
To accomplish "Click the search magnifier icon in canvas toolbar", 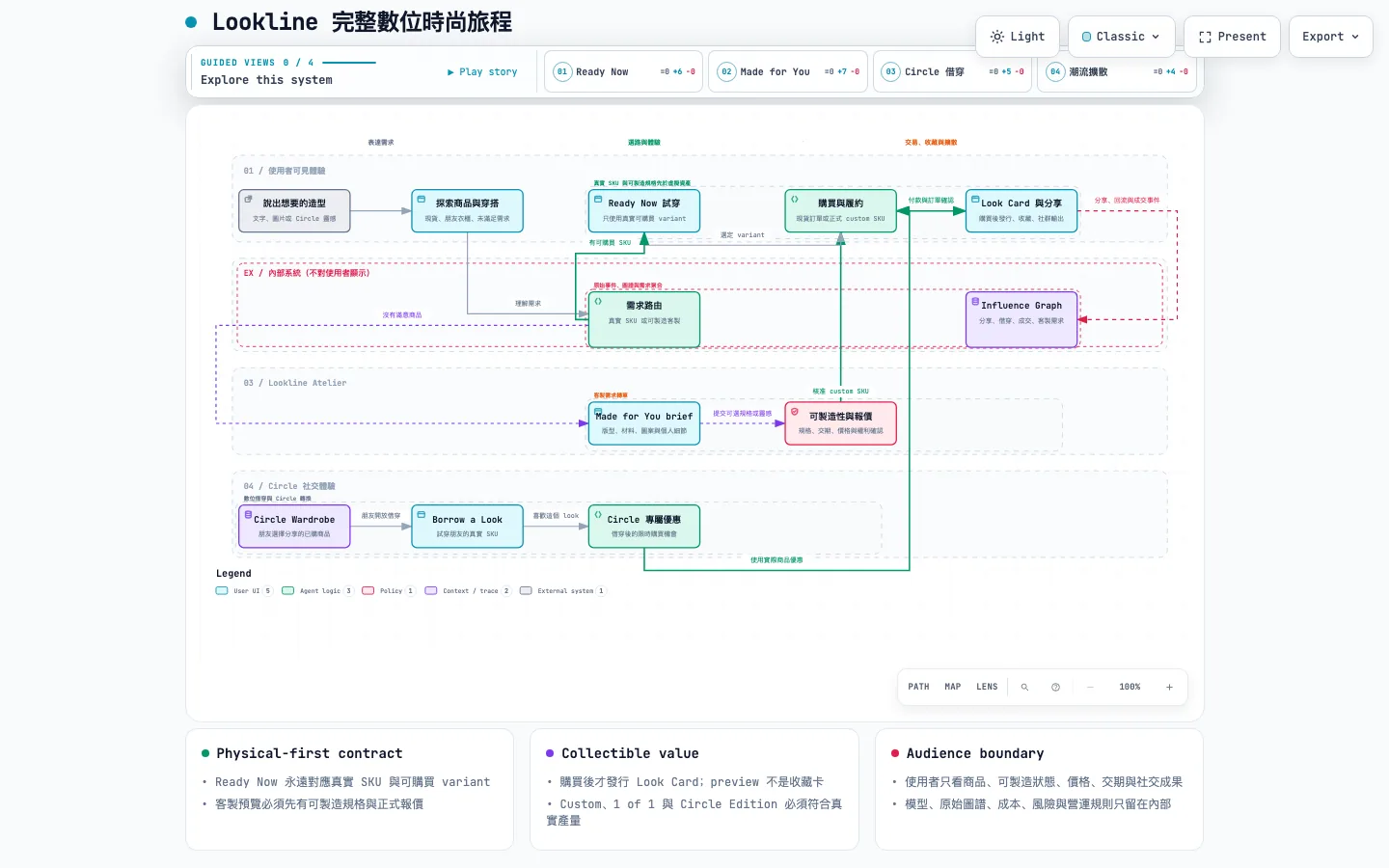I will [1024, 687].
